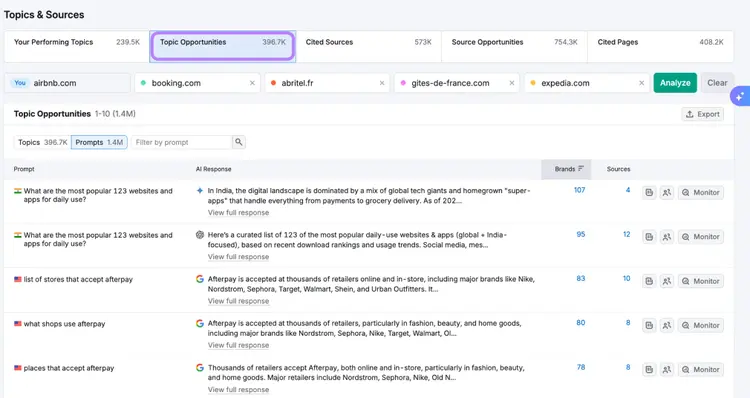View full response for what shops use afterpay
This screenshot has height=398, width=750.
tap(238, 345)
